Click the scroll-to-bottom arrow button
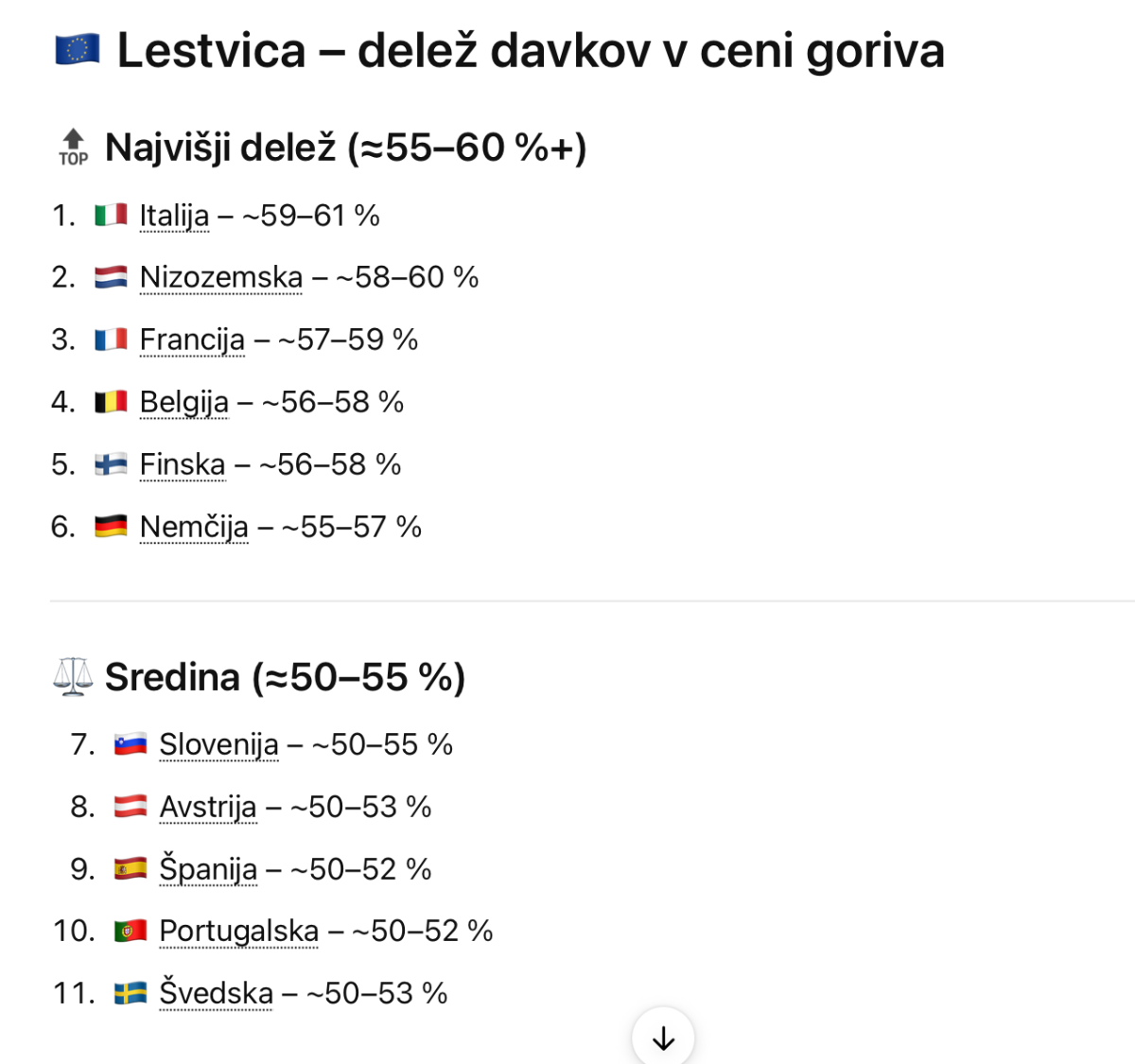Viewport: 1135px width, 1064px height. [663, 1038]
